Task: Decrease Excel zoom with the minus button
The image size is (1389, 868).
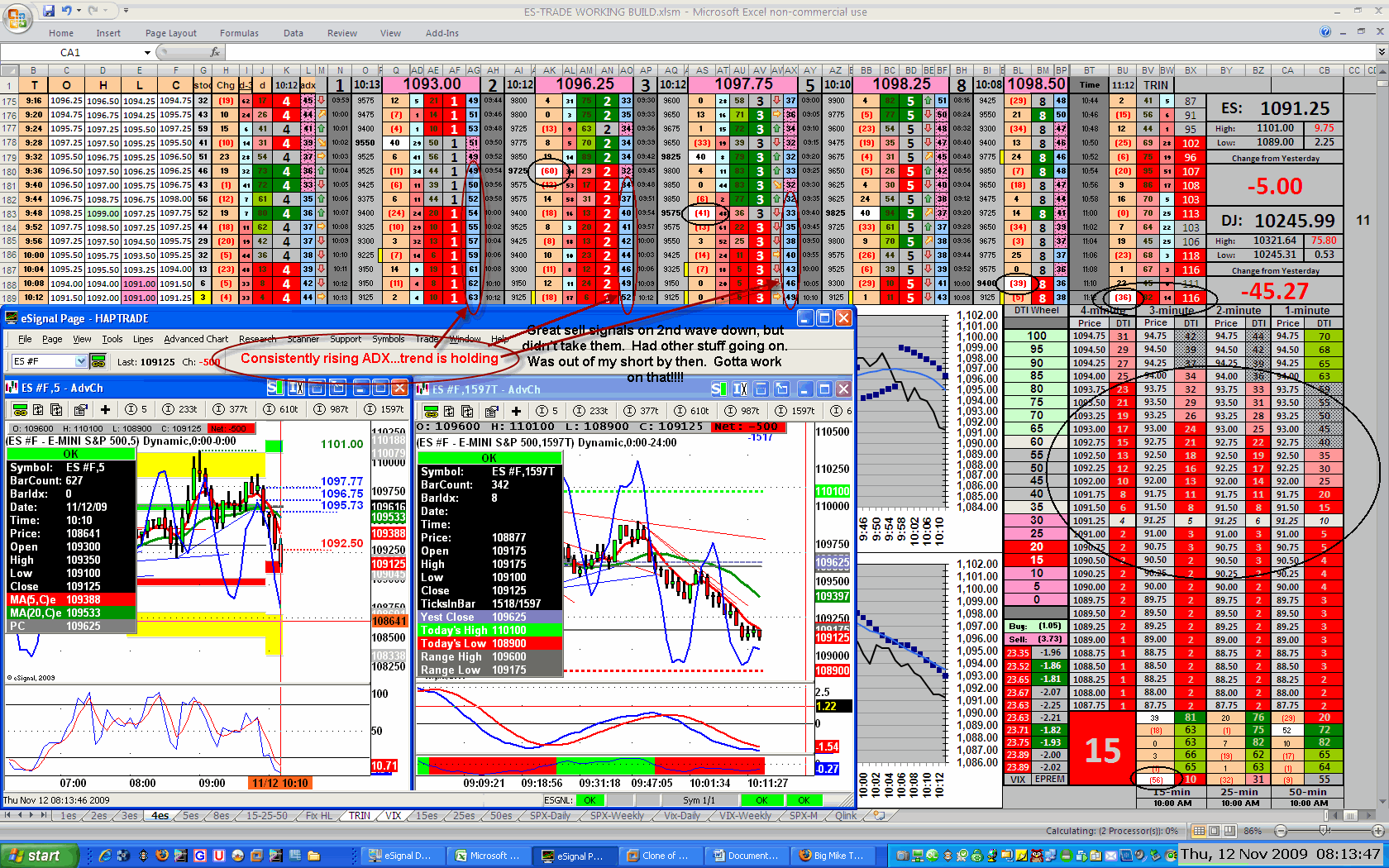Action: coord(1281,831)
